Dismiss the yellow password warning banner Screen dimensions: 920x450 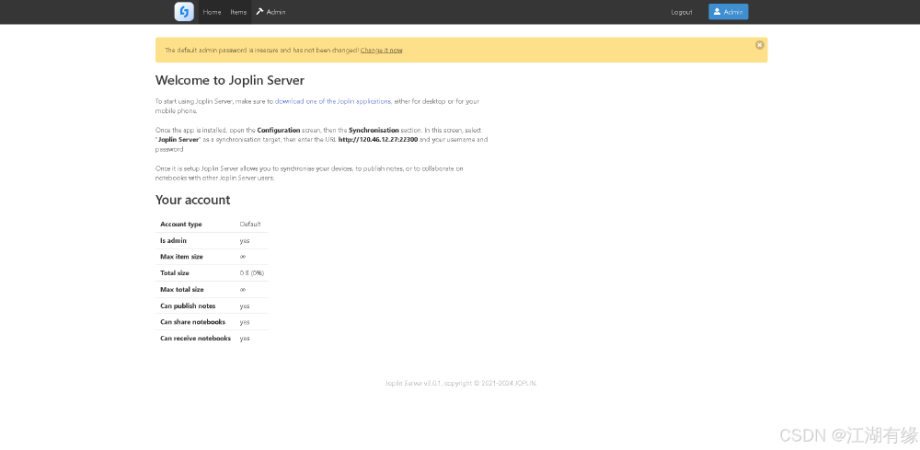tap(759, 45)
